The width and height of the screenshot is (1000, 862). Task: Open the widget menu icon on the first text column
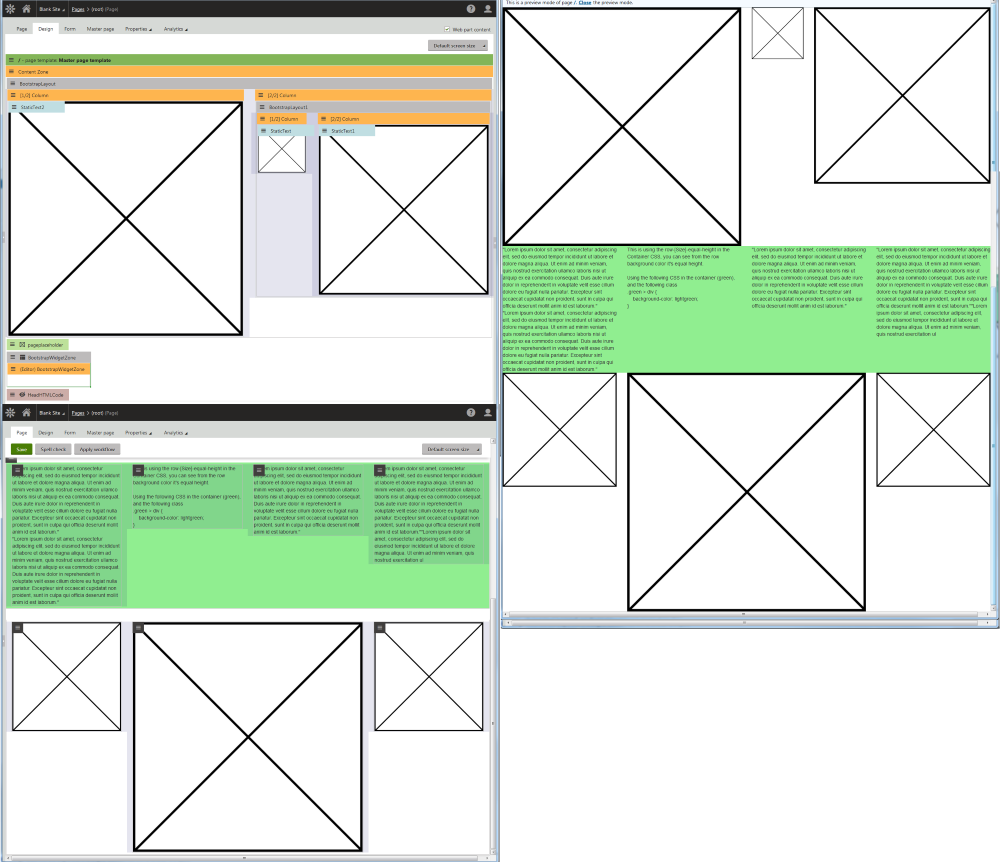click(18, 470)
